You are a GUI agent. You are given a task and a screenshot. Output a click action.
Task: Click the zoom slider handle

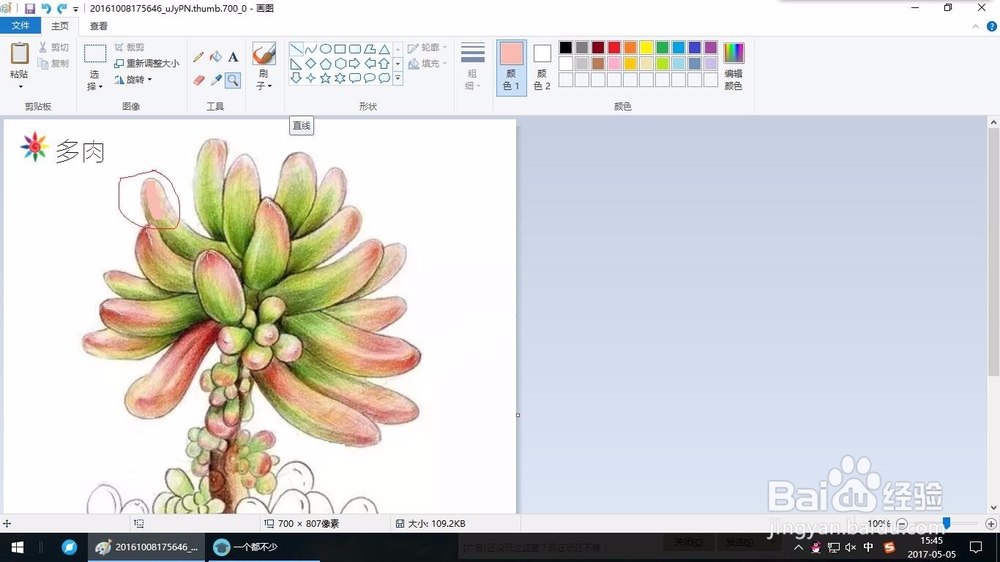(x=946, y=523)
